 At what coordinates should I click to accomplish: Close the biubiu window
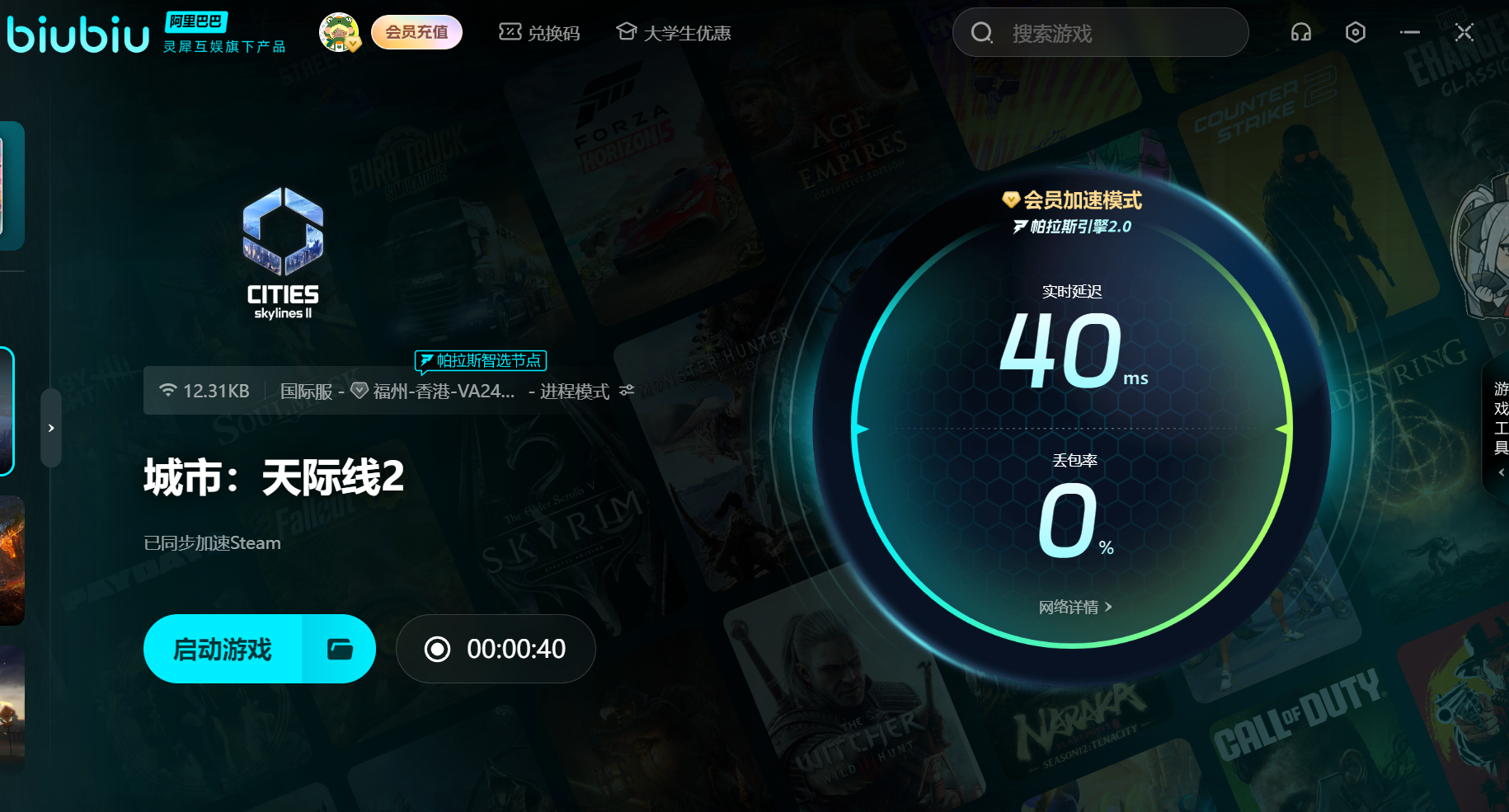1464,33
